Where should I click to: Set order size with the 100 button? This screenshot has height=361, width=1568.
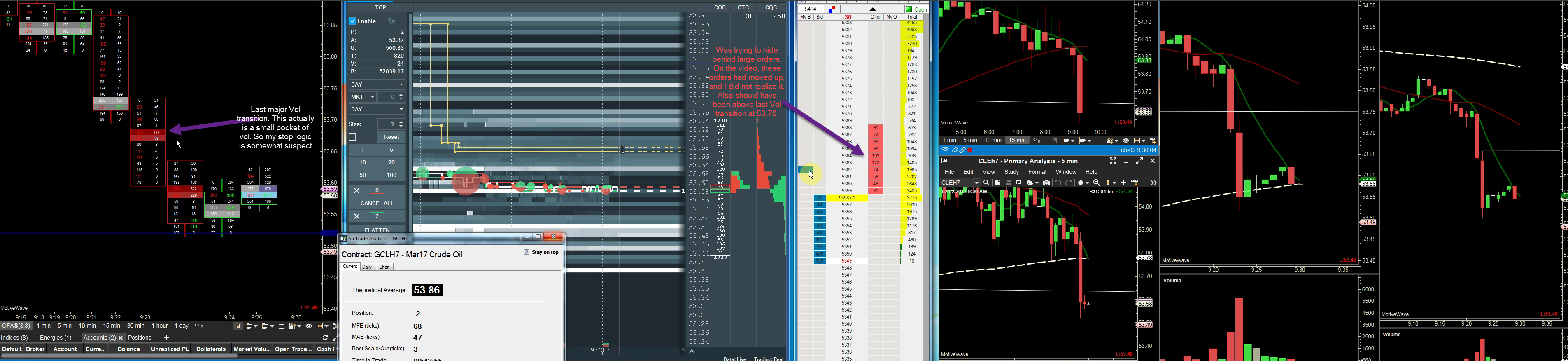[391, 176]
